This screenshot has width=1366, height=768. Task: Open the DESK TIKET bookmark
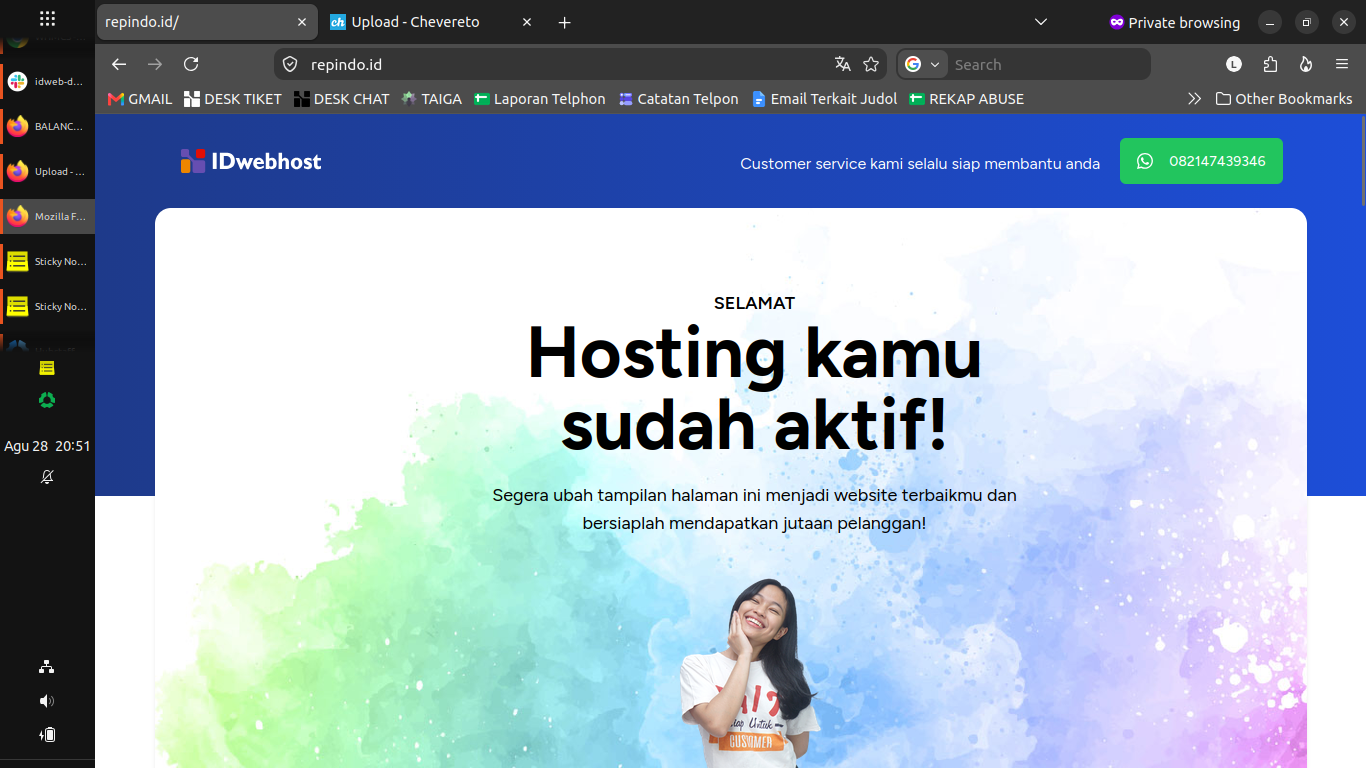tap(233, 99)
